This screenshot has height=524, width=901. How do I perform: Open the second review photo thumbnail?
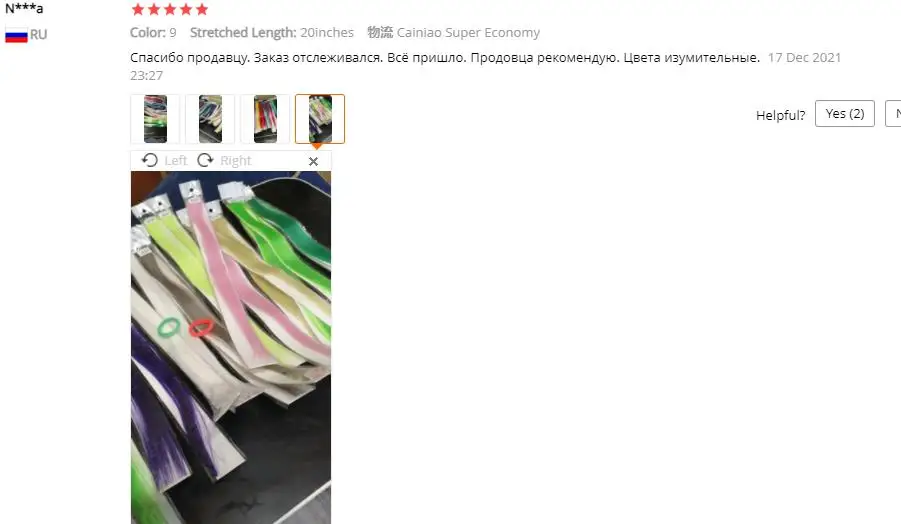pos(210,119)
